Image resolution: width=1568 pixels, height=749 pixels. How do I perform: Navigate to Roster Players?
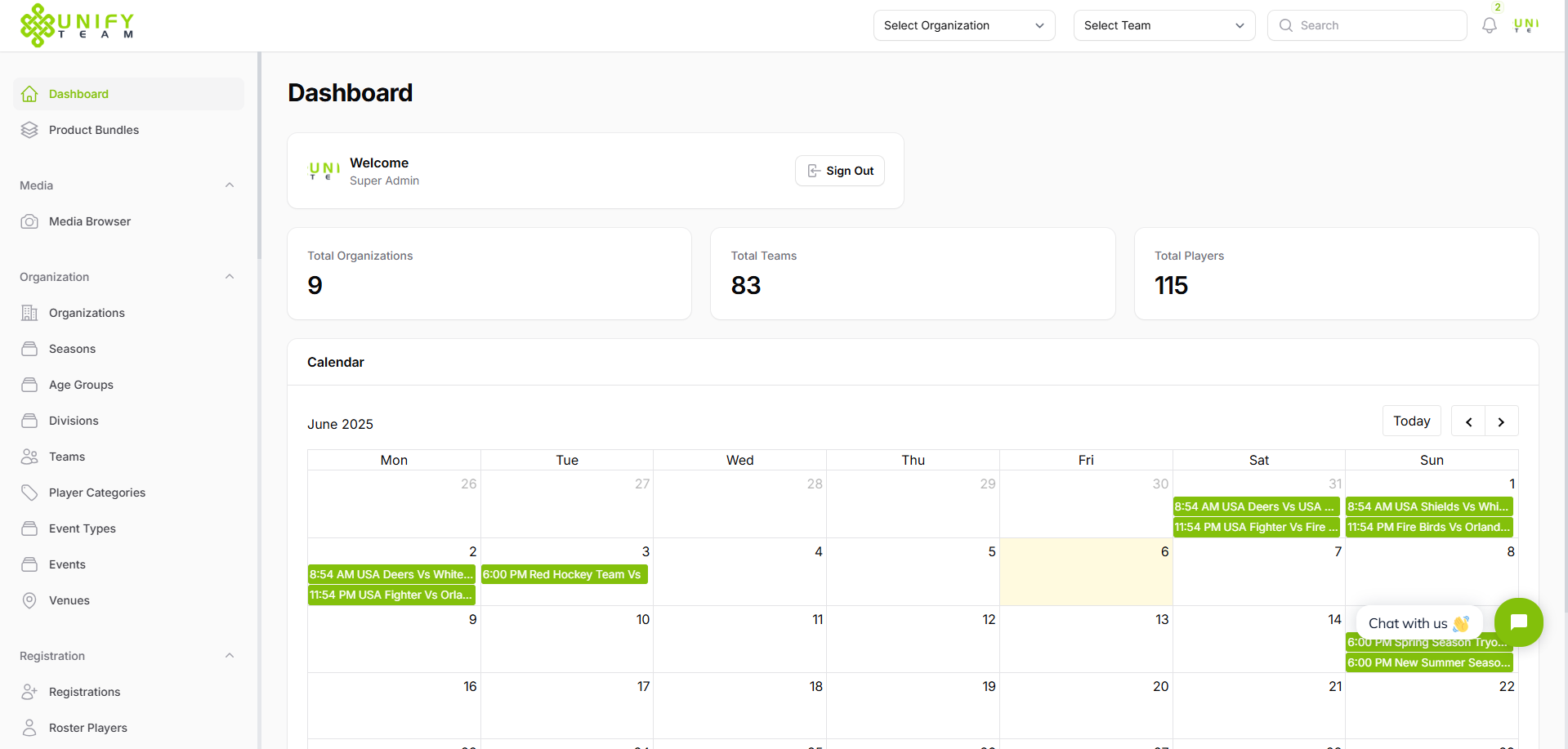(87, 728)
